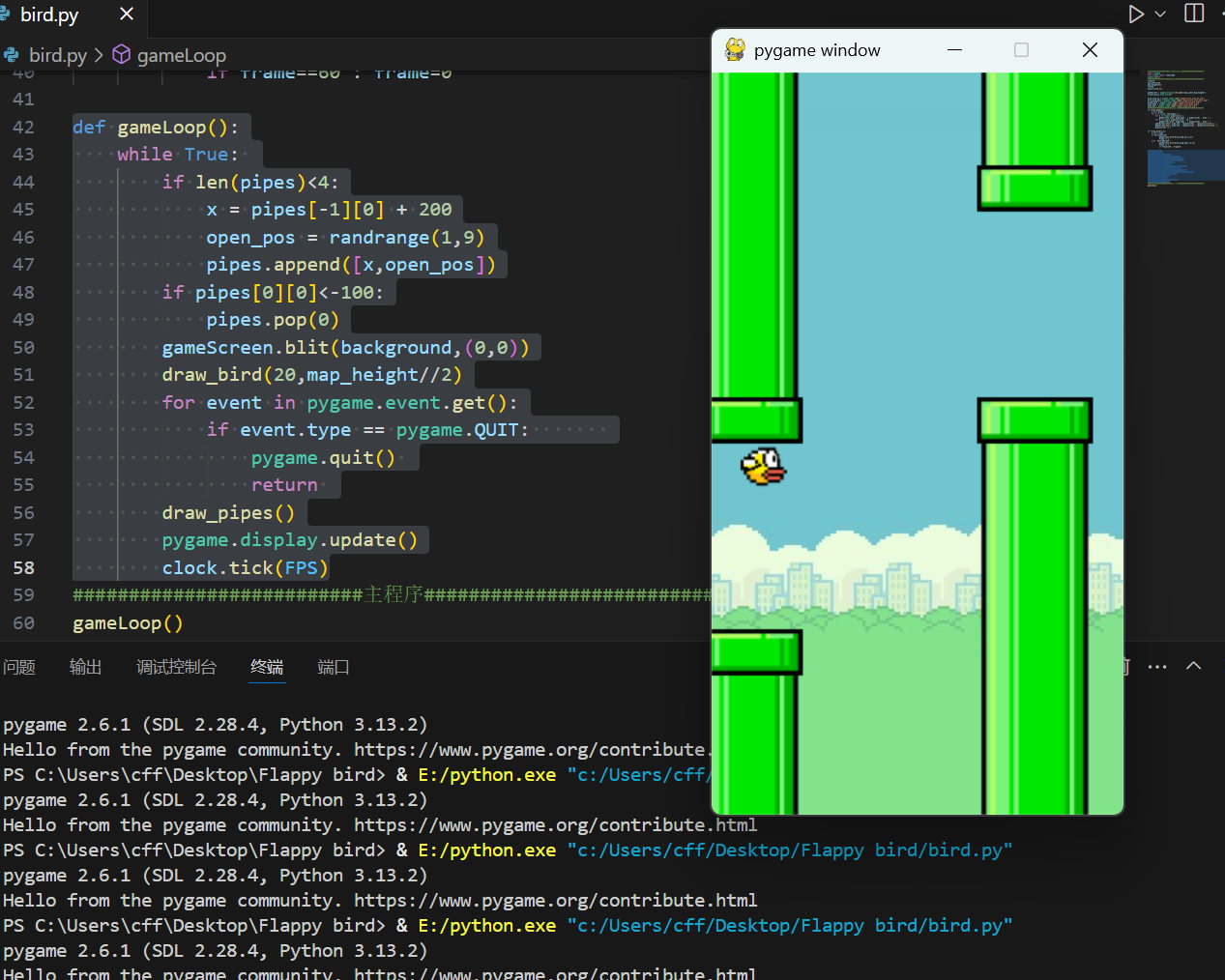Maximize the panel with the chevron up icon
This screenshot has height=980, width=1225.
(1194, 666)
